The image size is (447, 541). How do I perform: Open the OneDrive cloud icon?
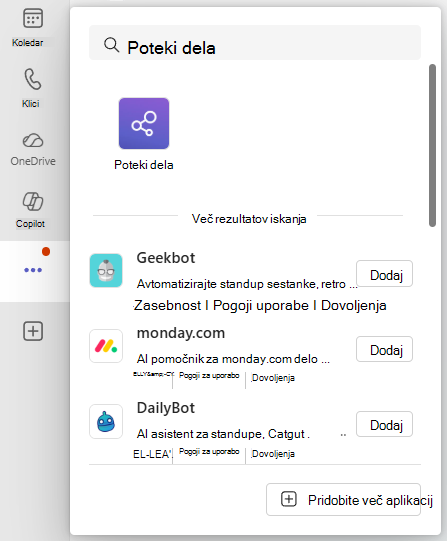(33, 140)
